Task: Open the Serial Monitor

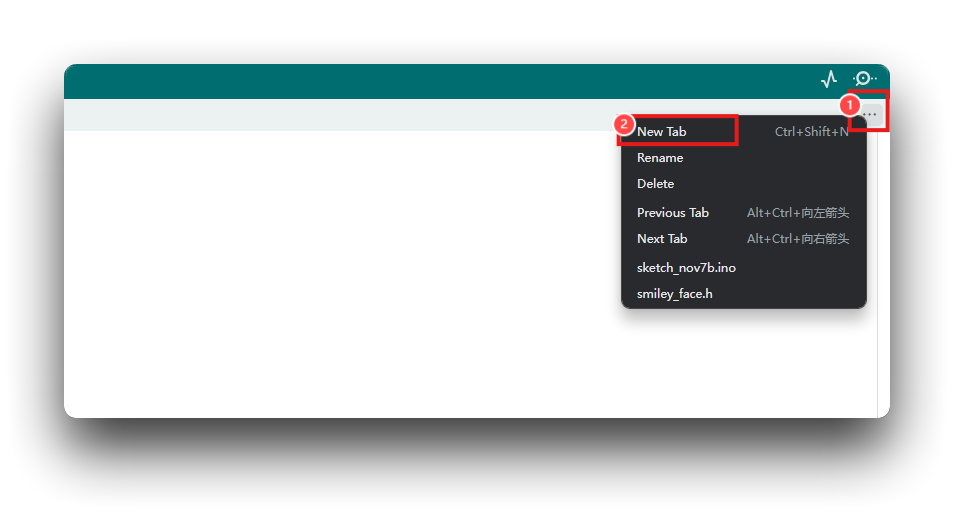Action: [x=865, y=78]
